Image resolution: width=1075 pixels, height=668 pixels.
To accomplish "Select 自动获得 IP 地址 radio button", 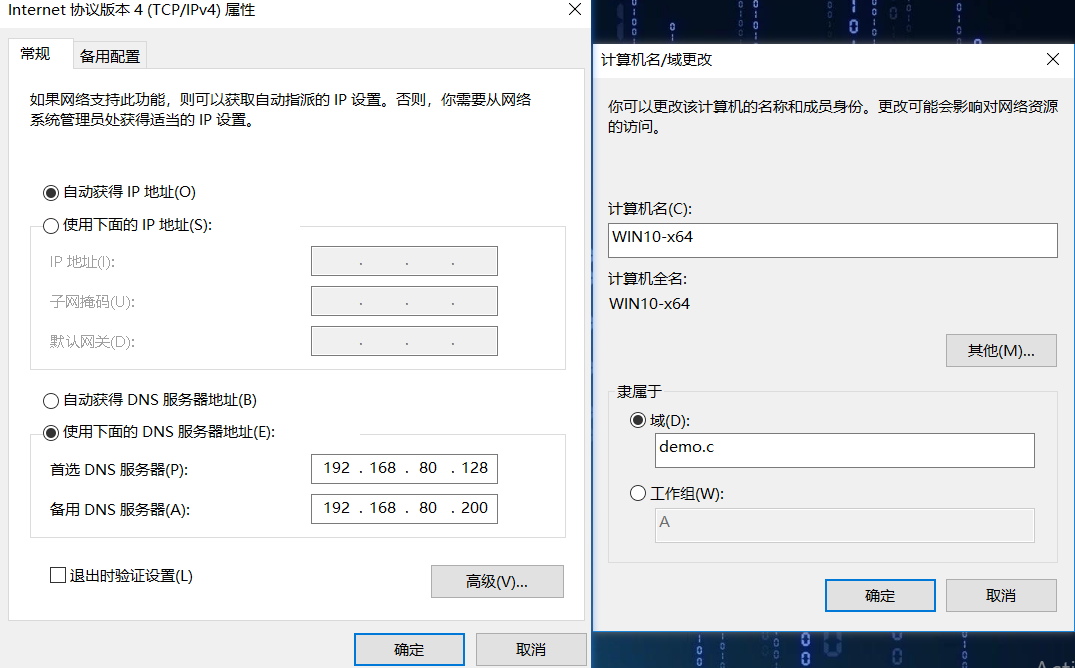I will tap(51, 193).
